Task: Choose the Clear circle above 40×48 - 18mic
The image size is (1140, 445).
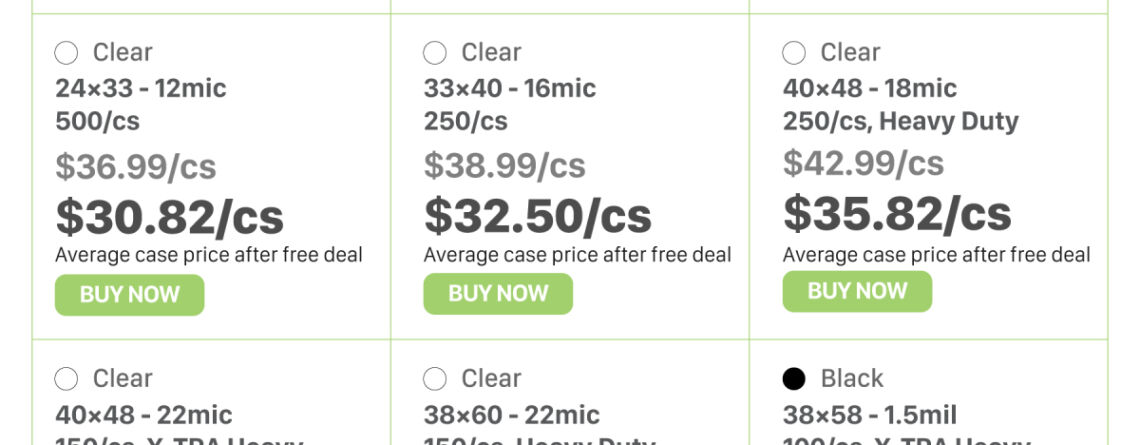Action: (794, 53)
